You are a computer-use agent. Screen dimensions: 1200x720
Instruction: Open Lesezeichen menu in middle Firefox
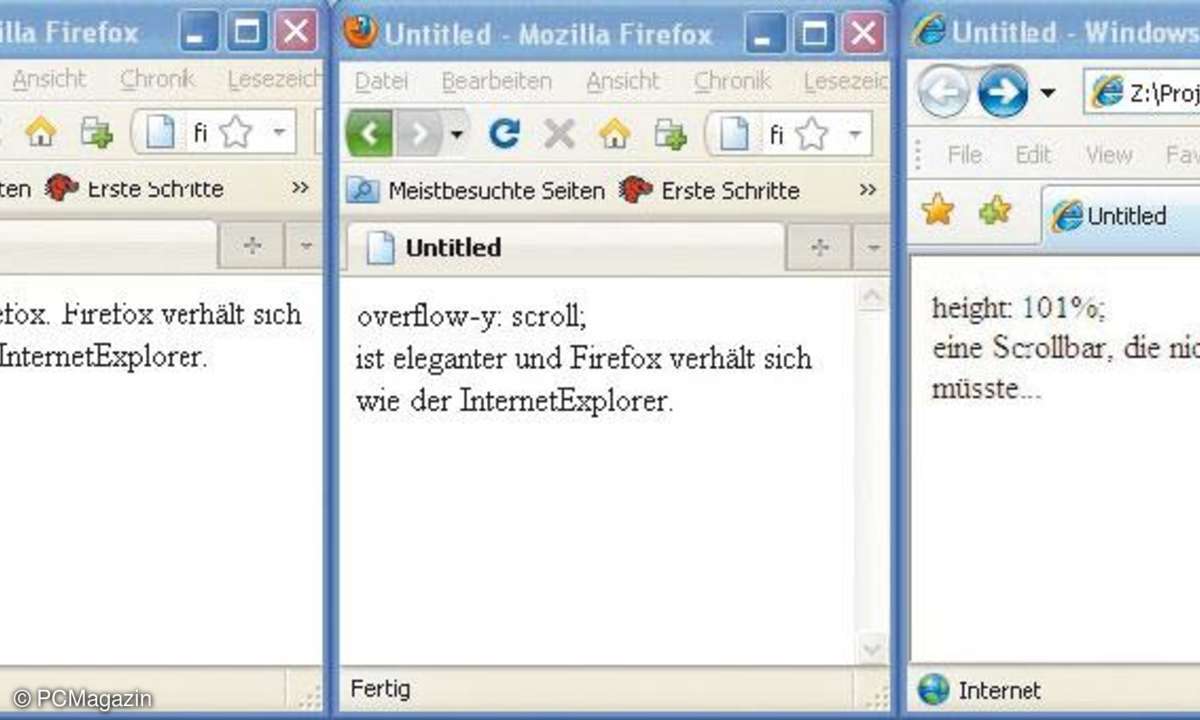[x=845, y=80]
